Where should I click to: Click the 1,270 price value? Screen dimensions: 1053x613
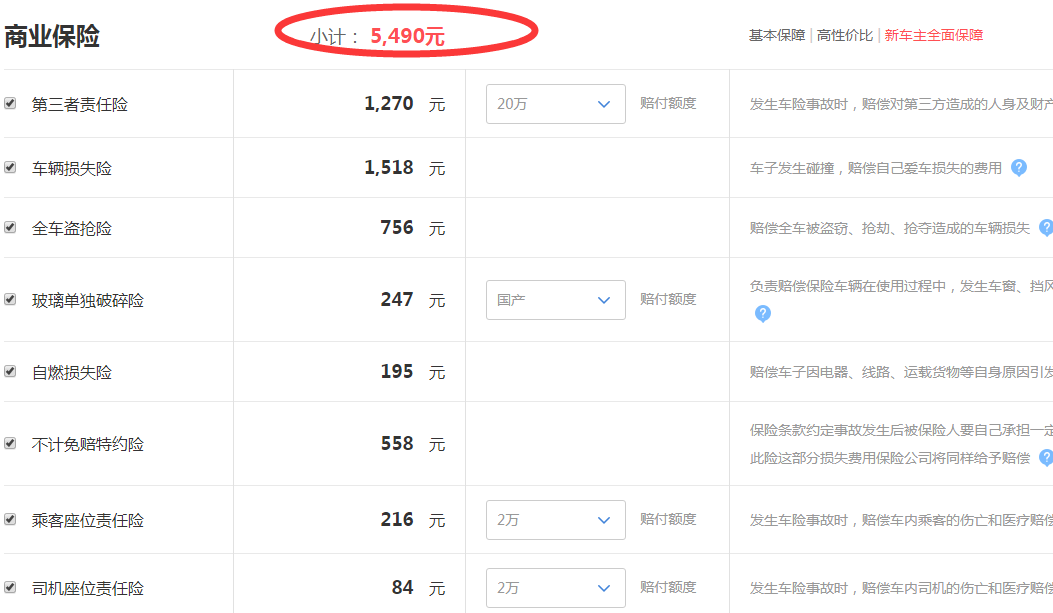(389, 103)
